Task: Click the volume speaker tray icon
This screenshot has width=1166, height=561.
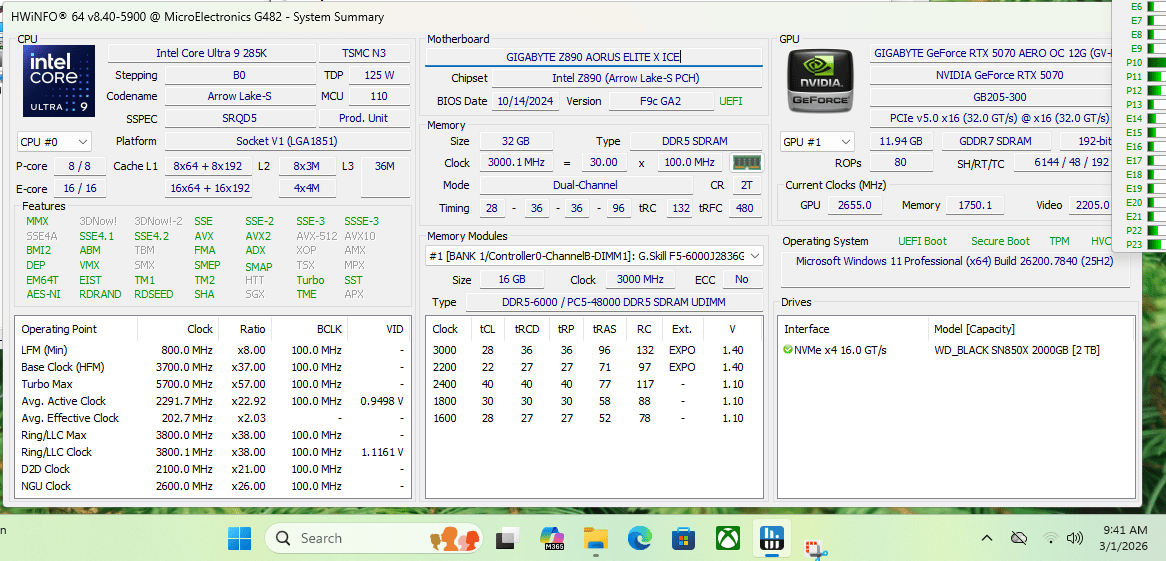Action: click(1074, 538)
